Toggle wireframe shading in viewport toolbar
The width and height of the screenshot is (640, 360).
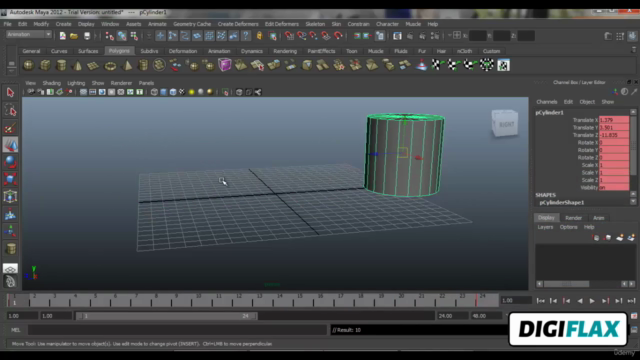tap(154, 92)
